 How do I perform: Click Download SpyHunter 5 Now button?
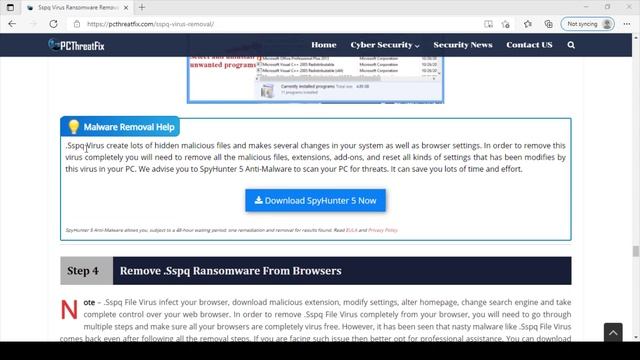[316, 200]
